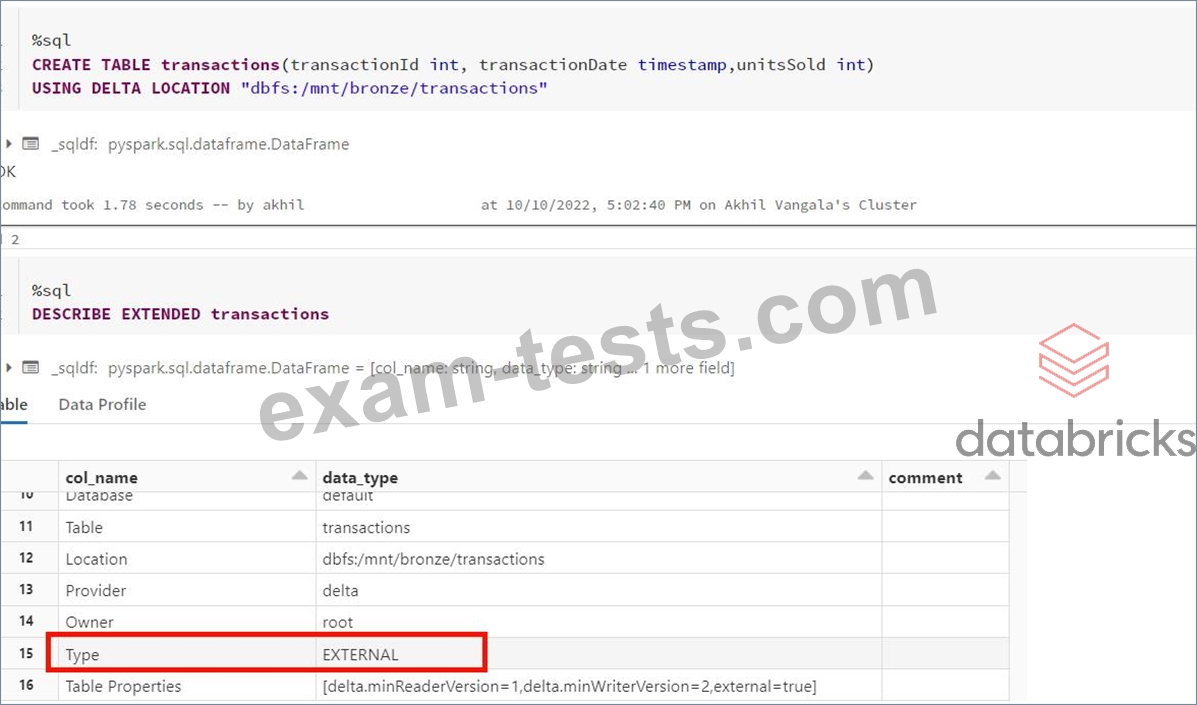Place cursor in DESCRIBE EXTENDED transactions line
The height and width of the screenshot is (705, 1197).
point(180,314)
